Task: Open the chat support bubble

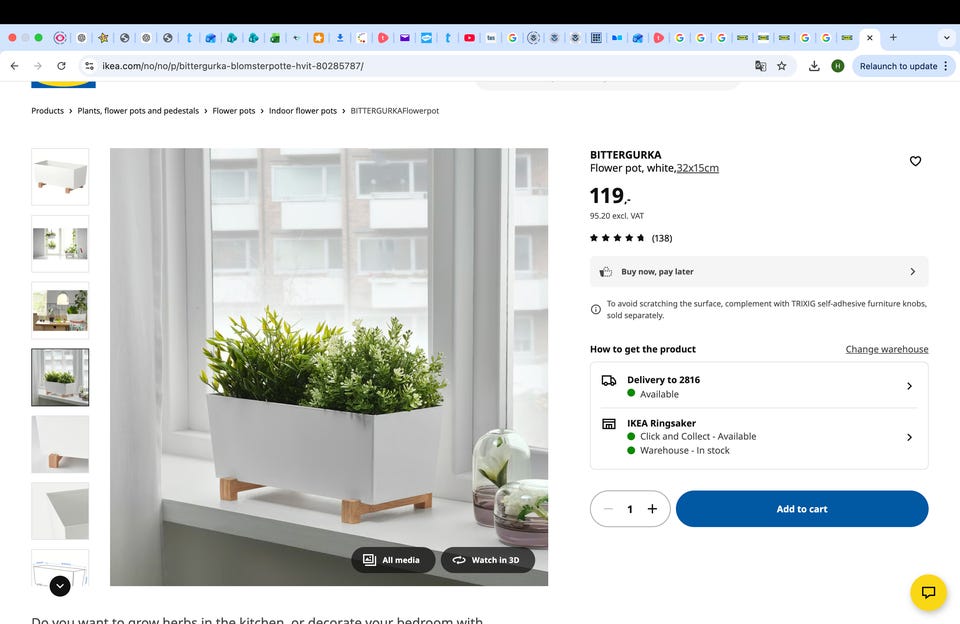Action: (928, 592)
